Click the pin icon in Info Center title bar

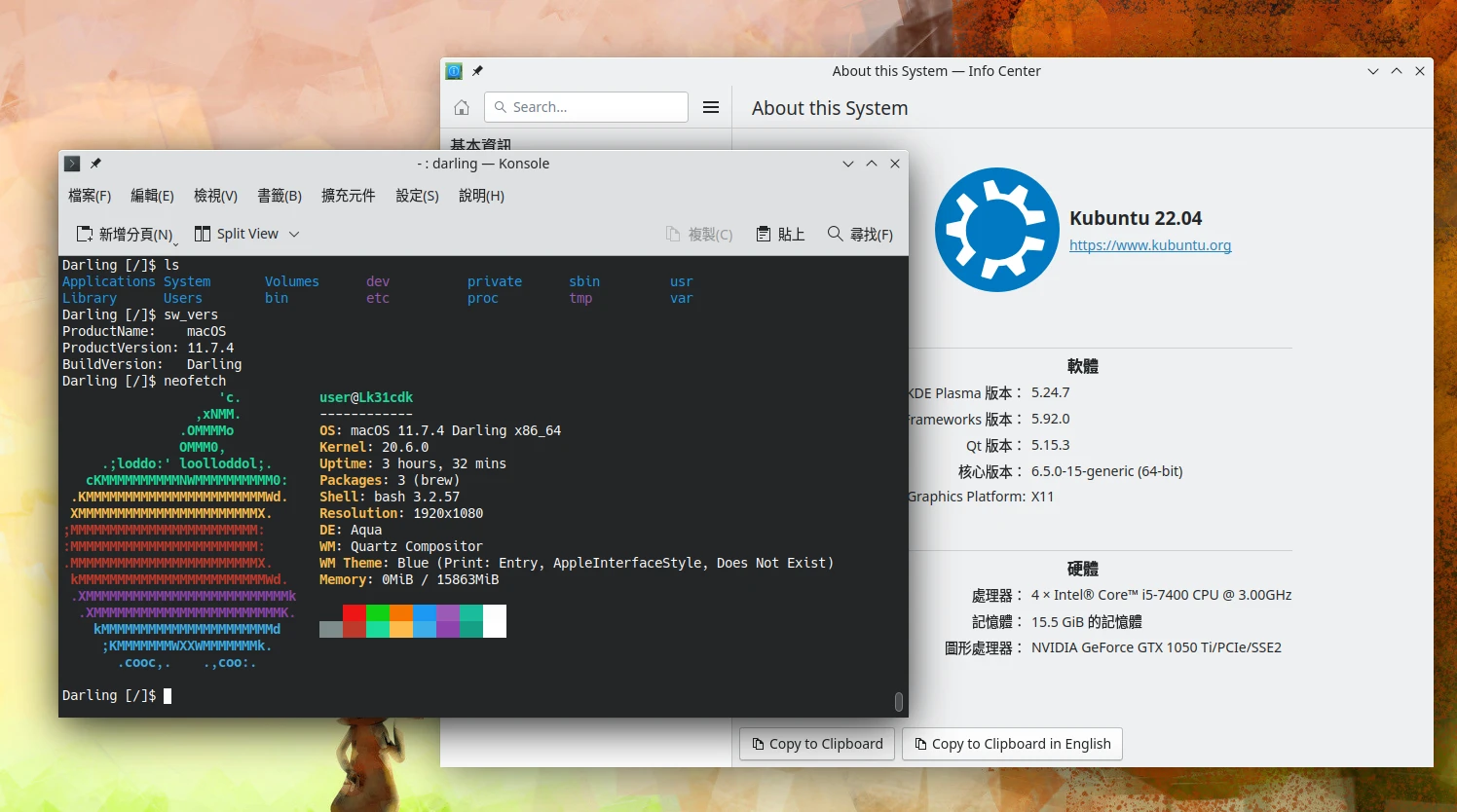pyautogui.click(x=477, y=71)
